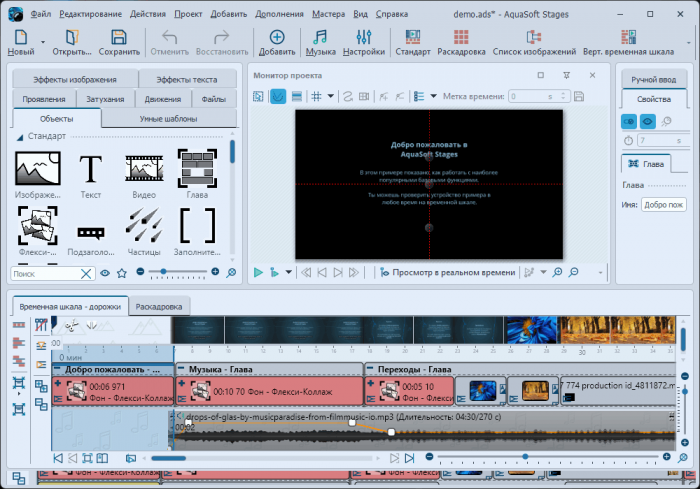Switch to the Раскадровка tab
The width and height of the screenshot is (700, 489).
click(x=159, y=304)
